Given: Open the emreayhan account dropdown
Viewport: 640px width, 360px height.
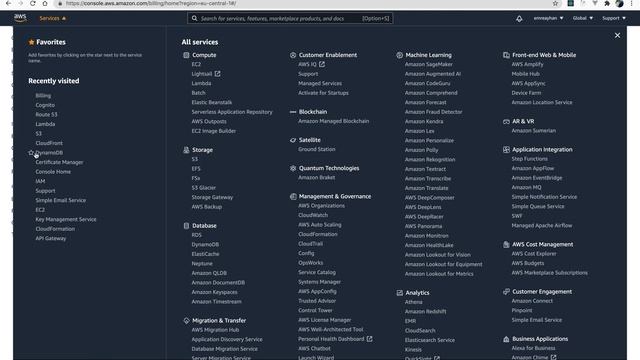Looking at the screenshot, I should (548, 18).
